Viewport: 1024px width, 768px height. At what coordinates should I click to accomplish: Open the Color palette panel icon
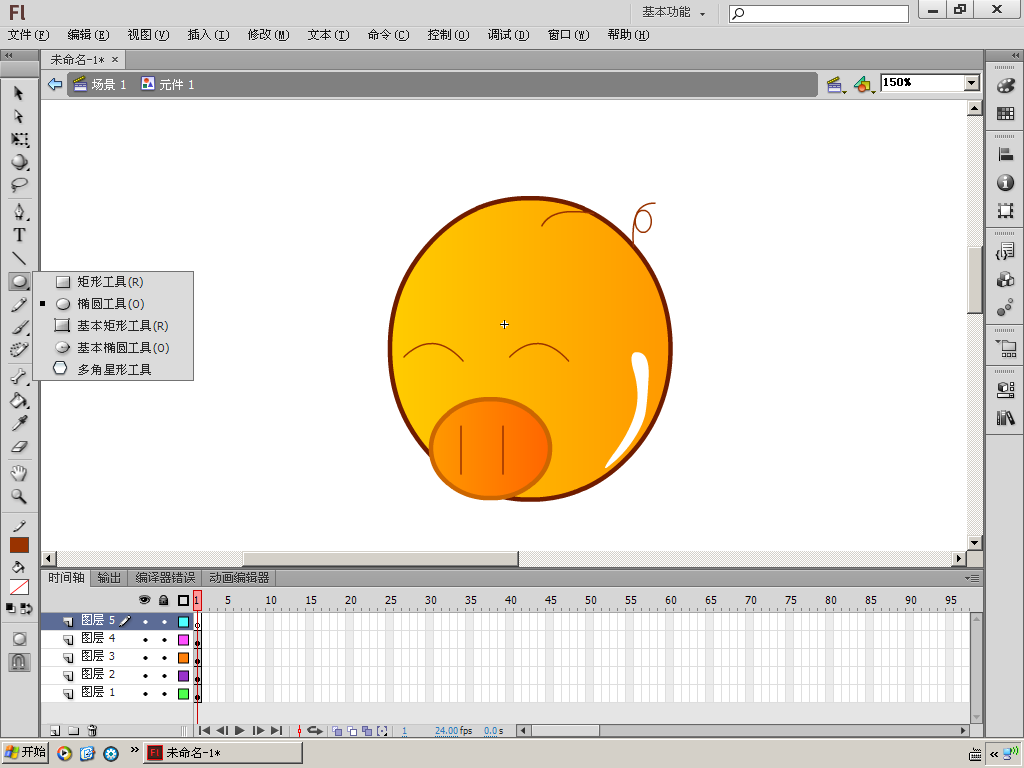(x=1005, y=87)
